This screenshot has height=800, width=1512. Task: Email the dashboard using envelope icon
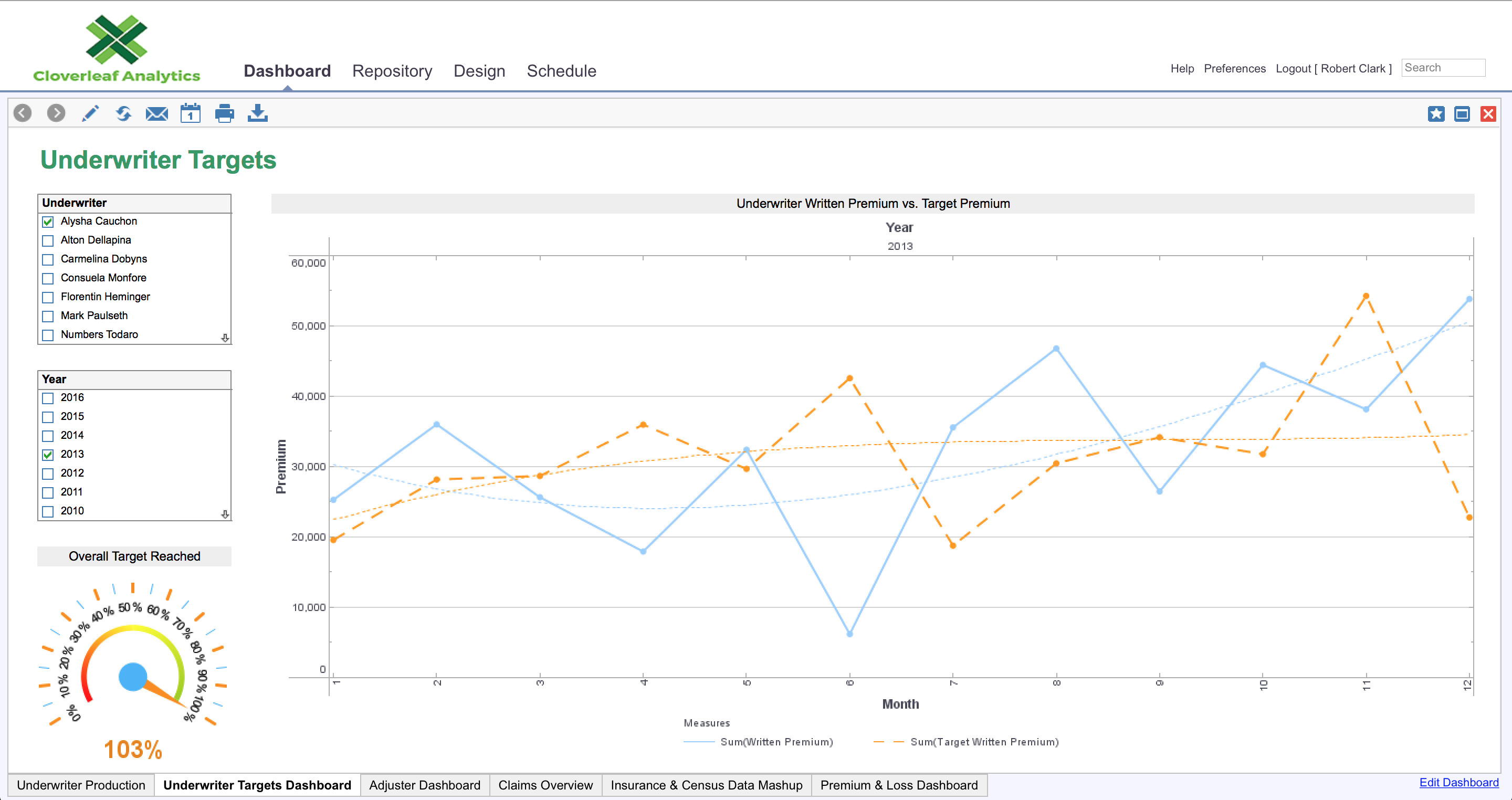pos(157,113)
